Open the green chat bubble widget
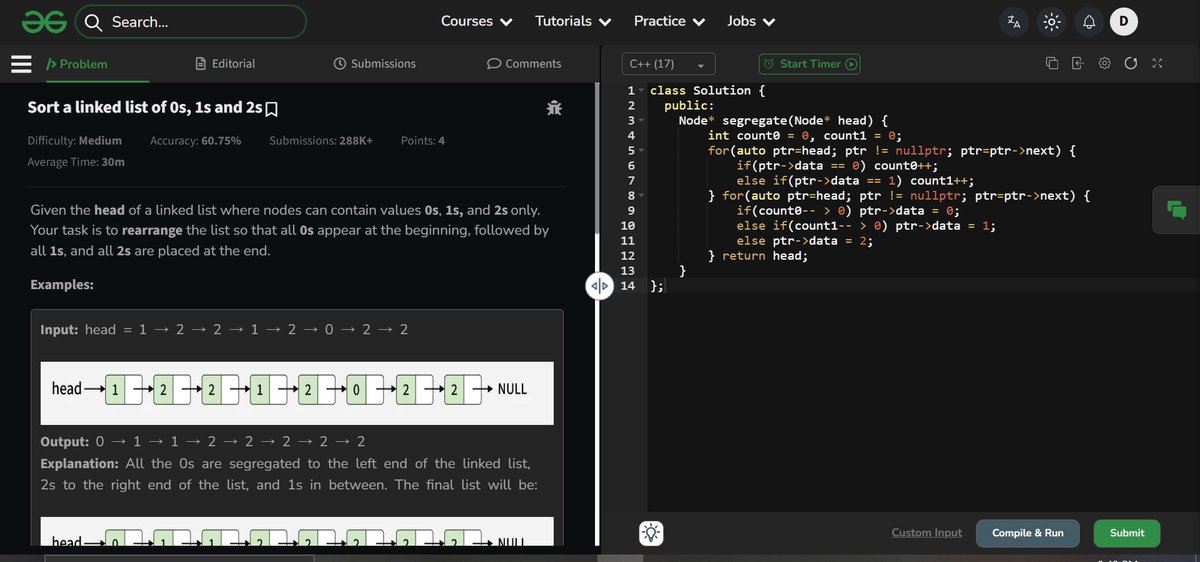 1176,209
